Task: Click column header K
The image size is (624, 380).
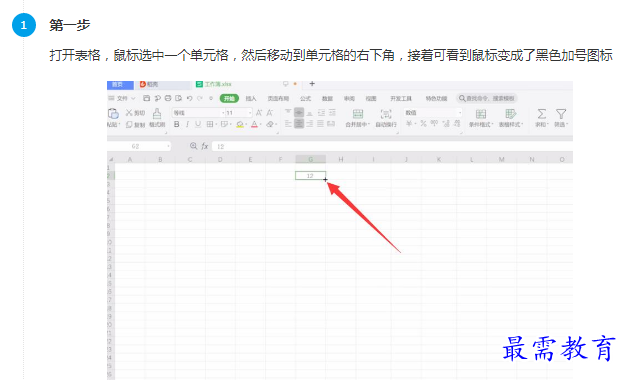Action: click(439, 159)
